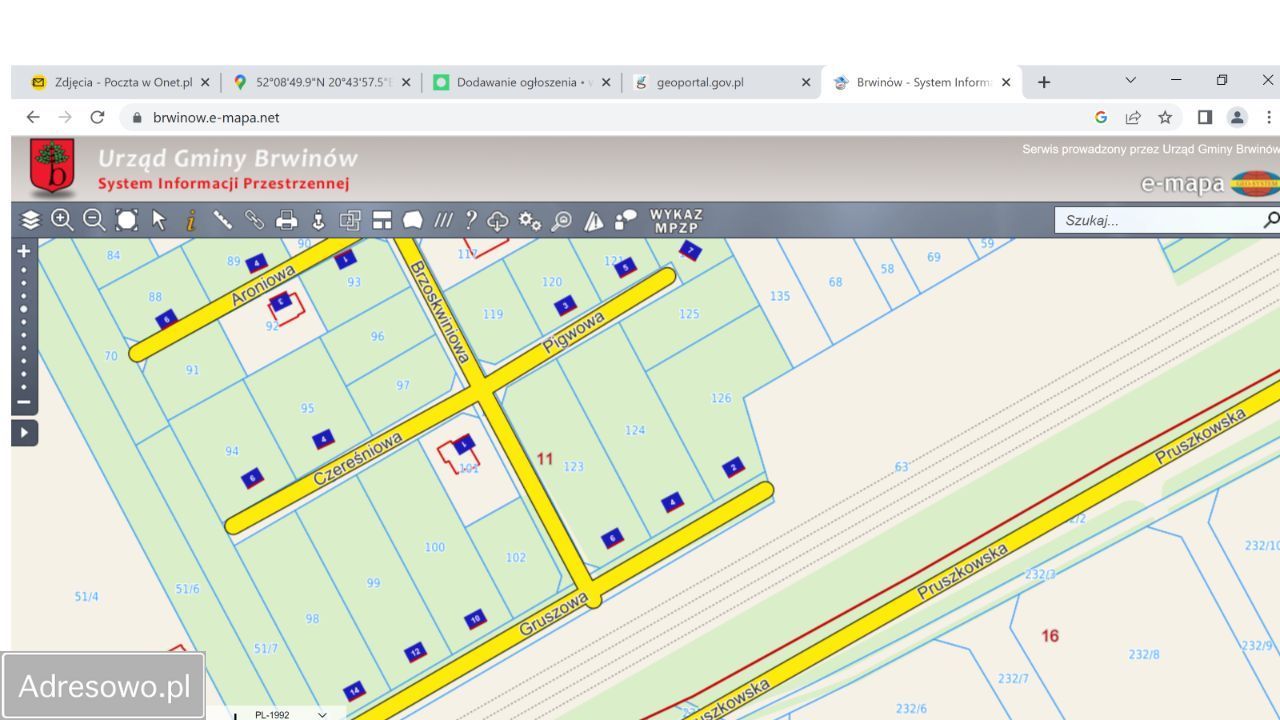Activate the orange info identify tool

190,220
